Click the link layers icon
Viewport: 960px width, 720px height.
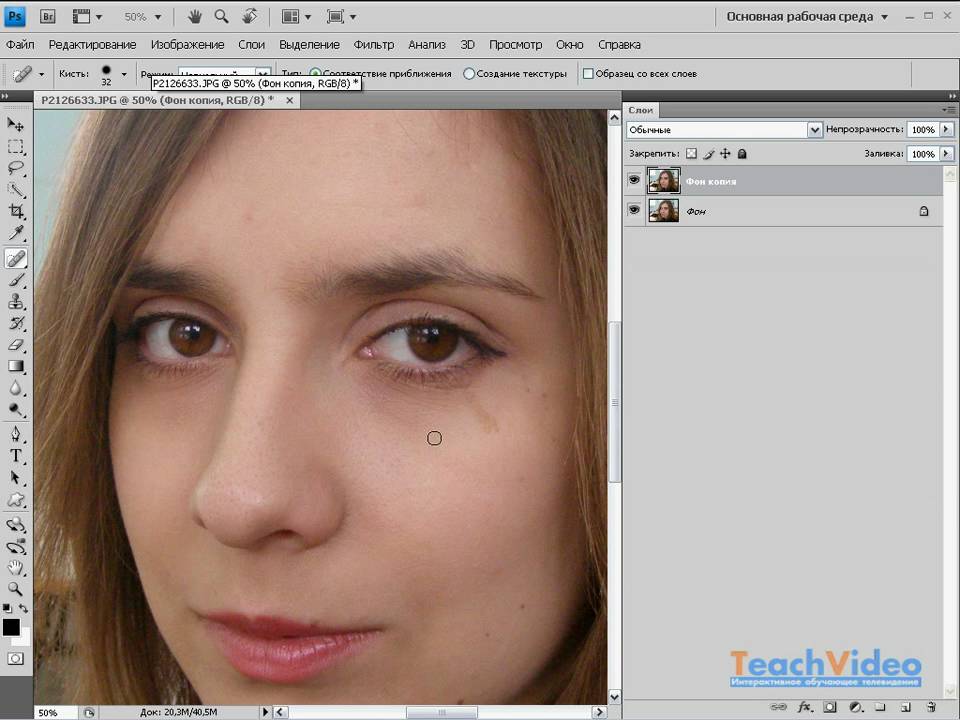point(778,707)
